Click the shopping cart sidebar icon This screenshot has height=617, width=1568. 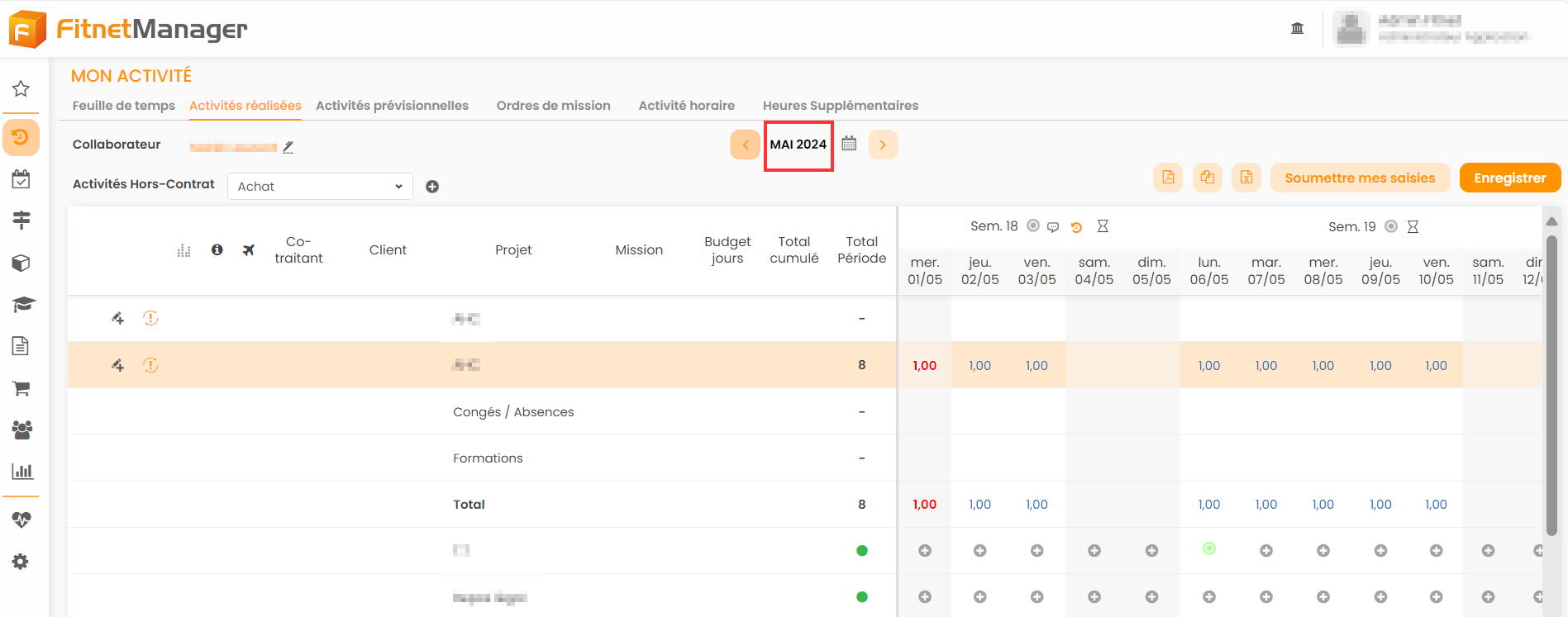(x=21, y=388)
